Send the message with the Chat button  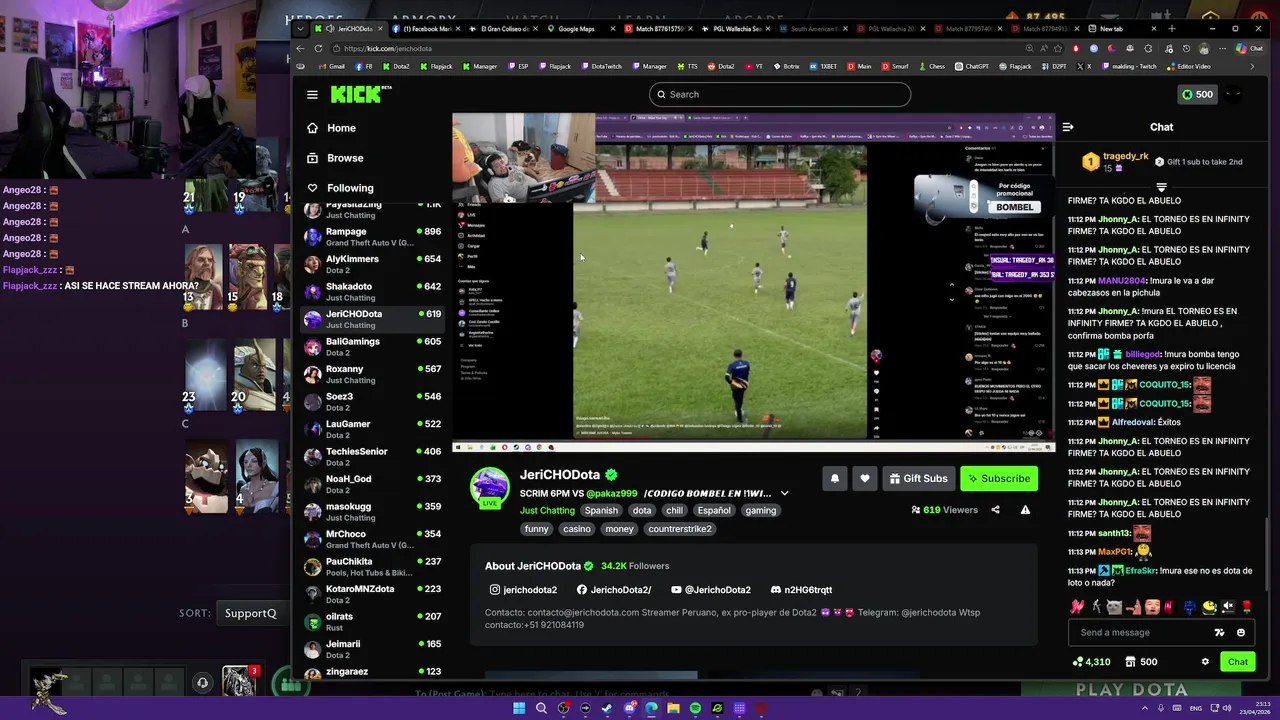[x=1238, y=662]
